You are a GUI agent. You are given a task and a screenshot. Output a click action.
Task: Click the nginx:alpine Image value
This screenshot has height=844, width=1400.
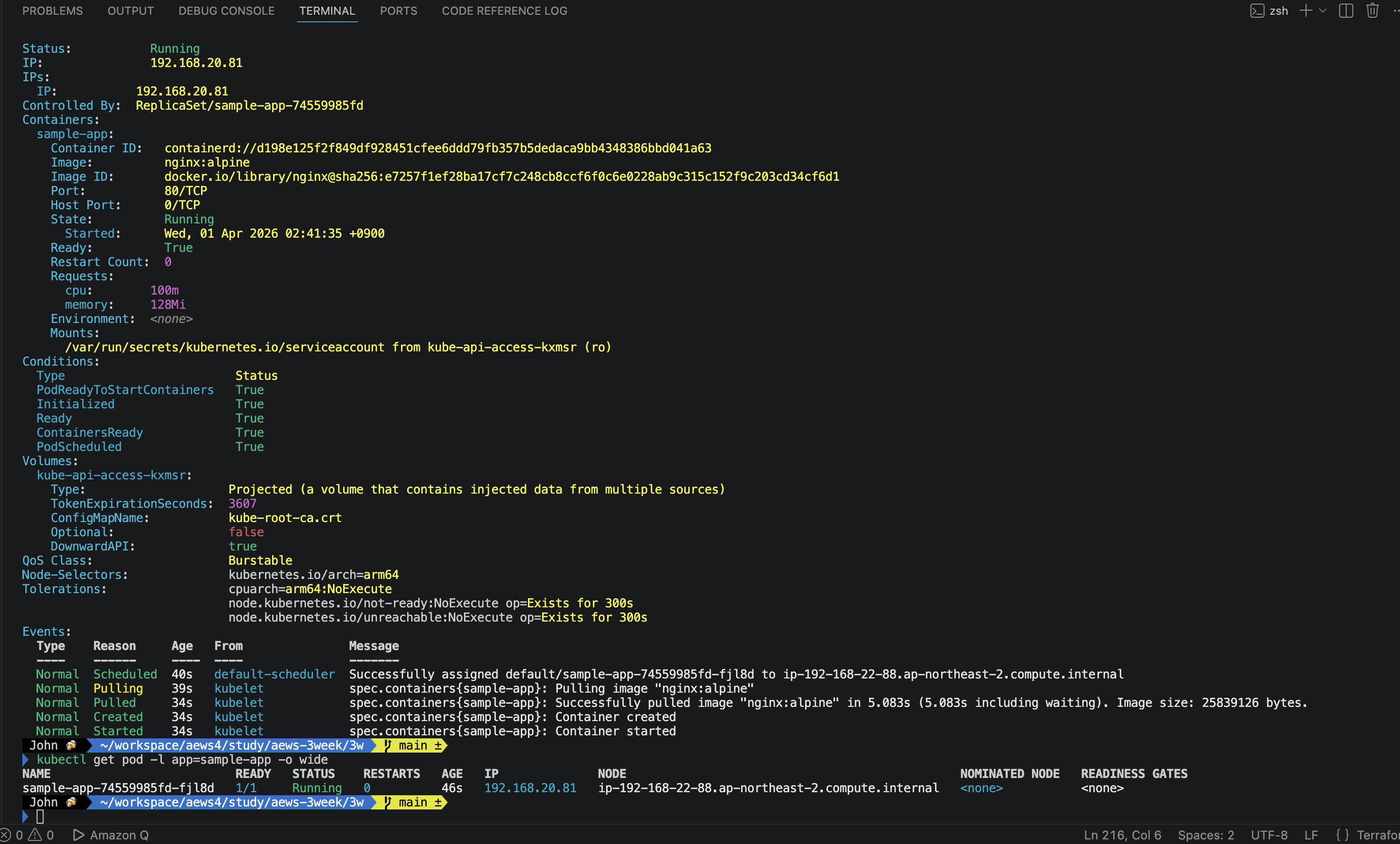(x=207, y=163)
